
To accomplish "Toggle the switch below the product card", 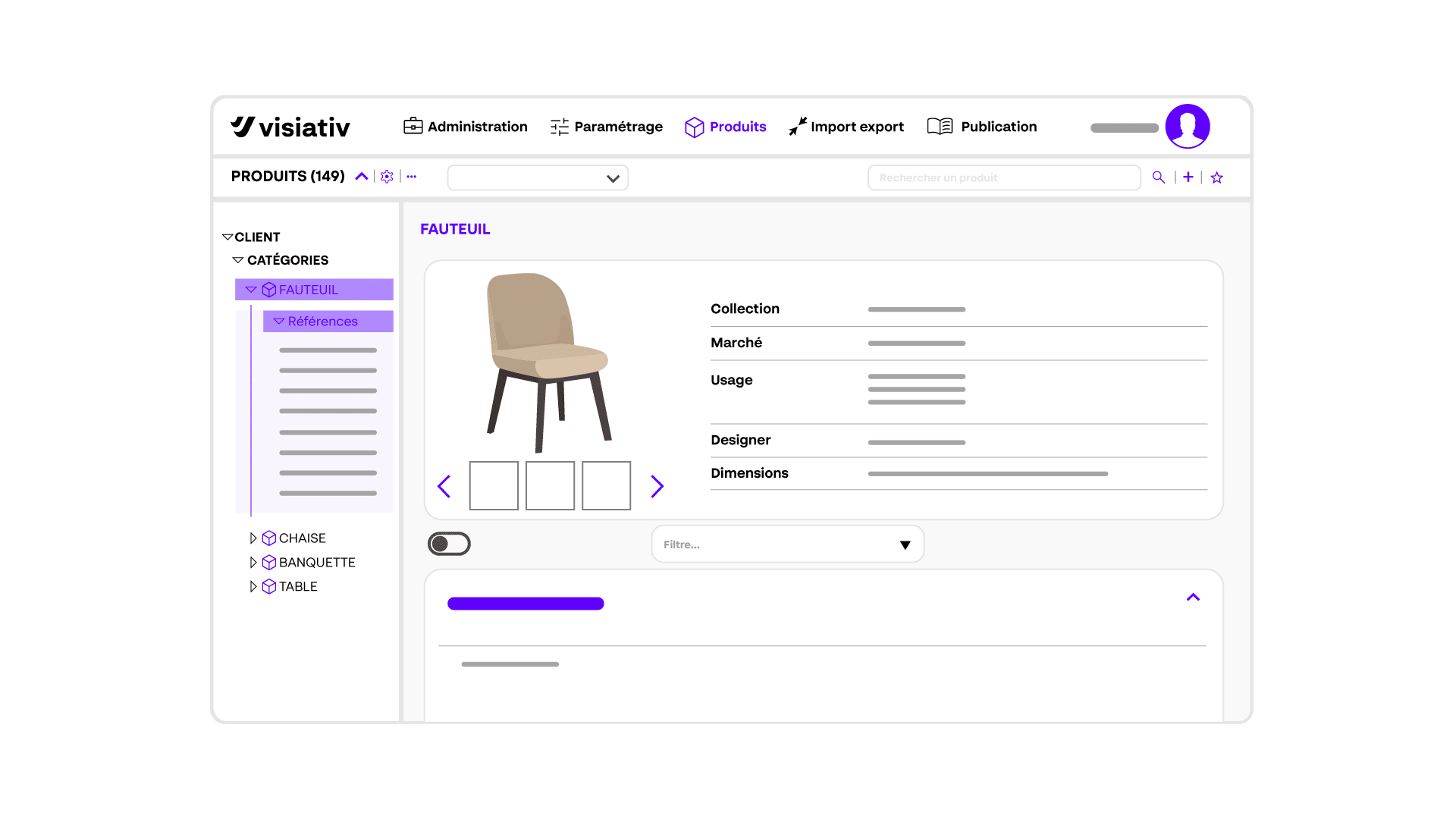I will (449, 544).
